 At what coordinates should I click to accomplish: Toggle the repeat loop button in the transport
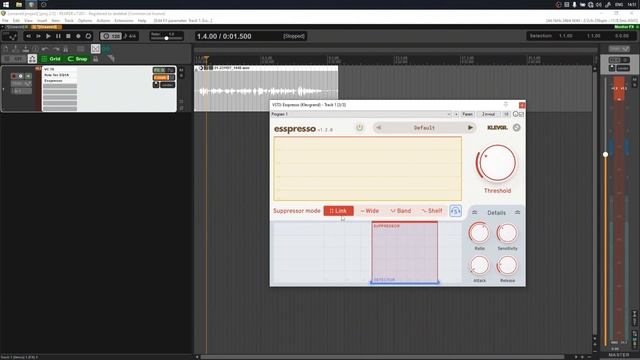pos(88,36)
